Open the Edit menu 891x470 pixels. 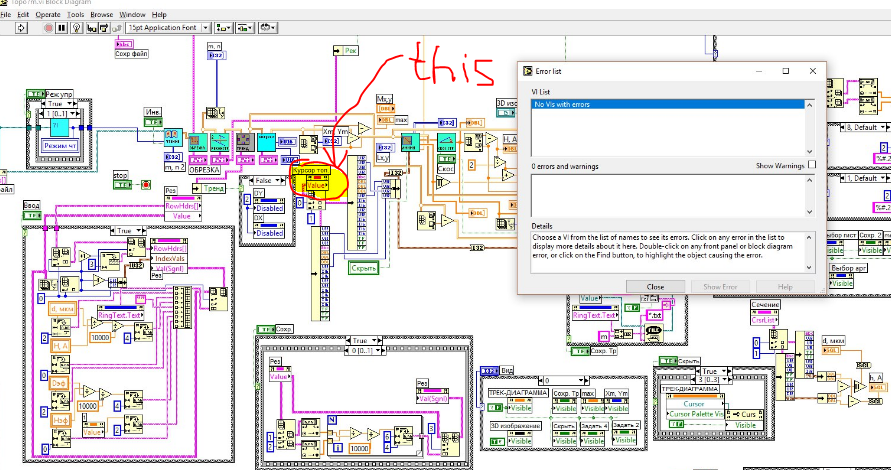[x=23, y=14]
